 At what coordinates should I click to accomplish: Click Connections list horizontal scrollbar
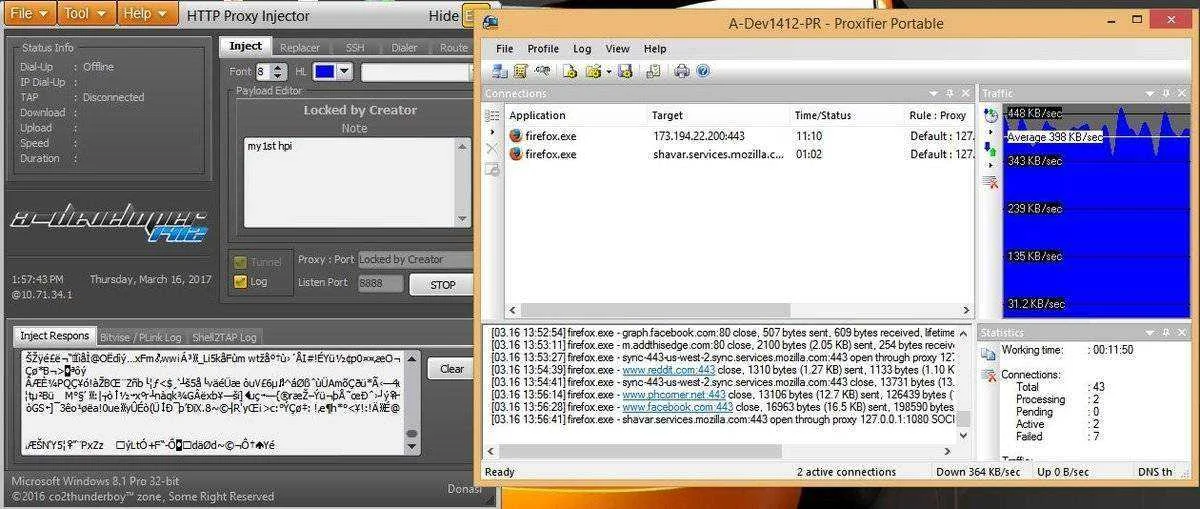pyautogui.click(x=738, y=311)
